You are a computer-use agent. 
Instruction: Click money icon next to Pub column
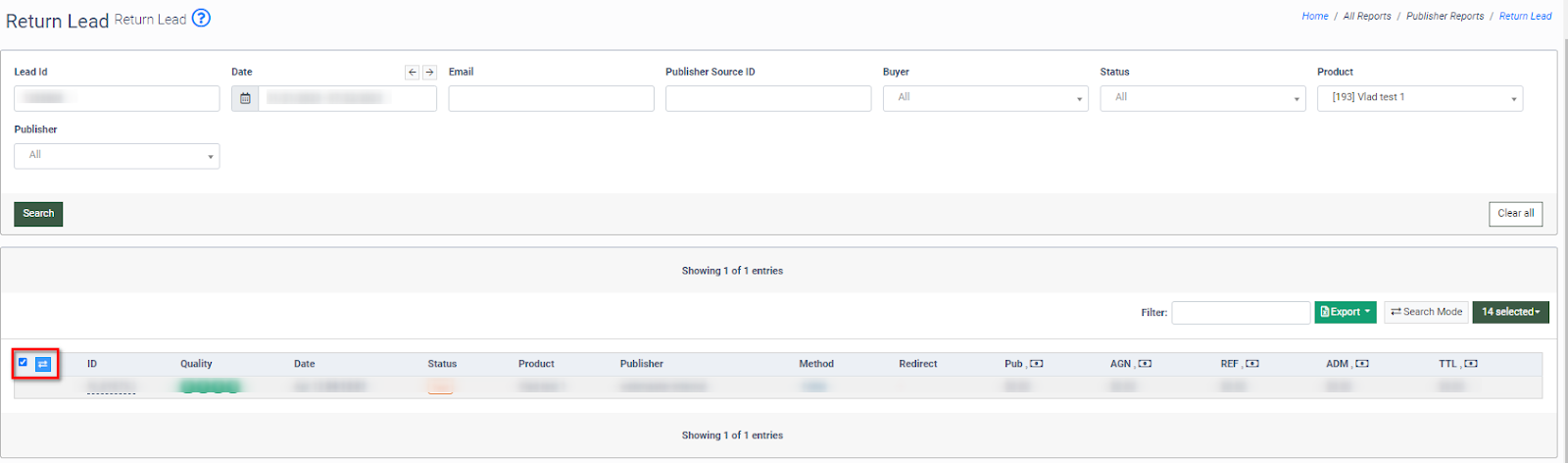pos(1037,364)
